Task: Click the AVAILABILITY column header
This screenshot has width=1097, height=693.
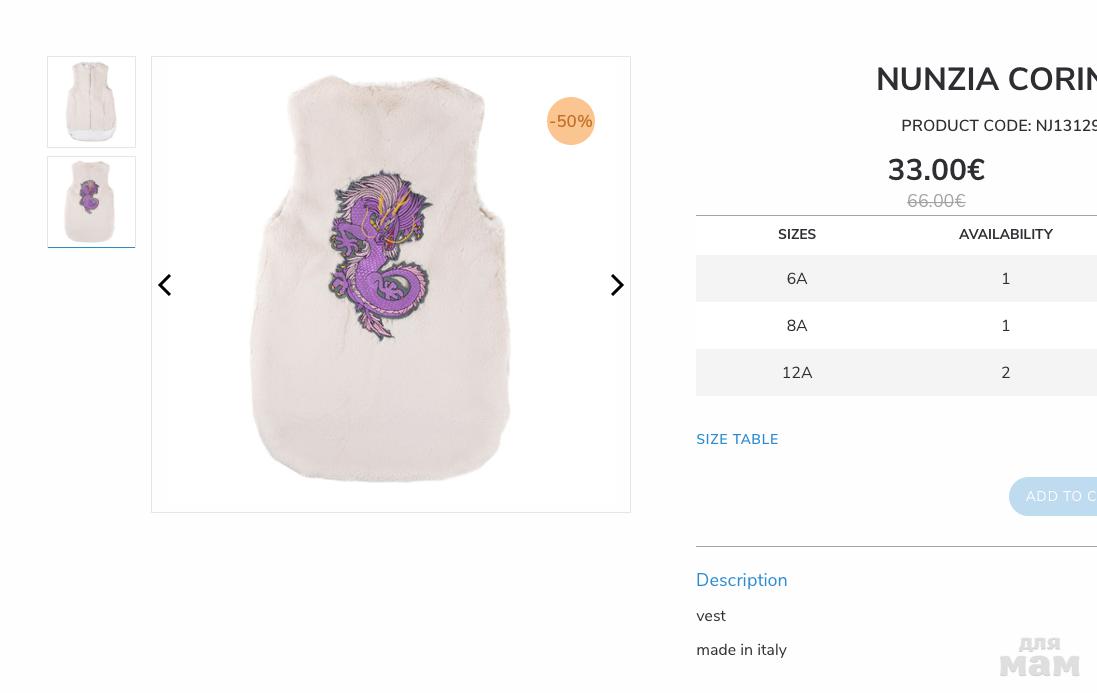Action: [1005, 235]
